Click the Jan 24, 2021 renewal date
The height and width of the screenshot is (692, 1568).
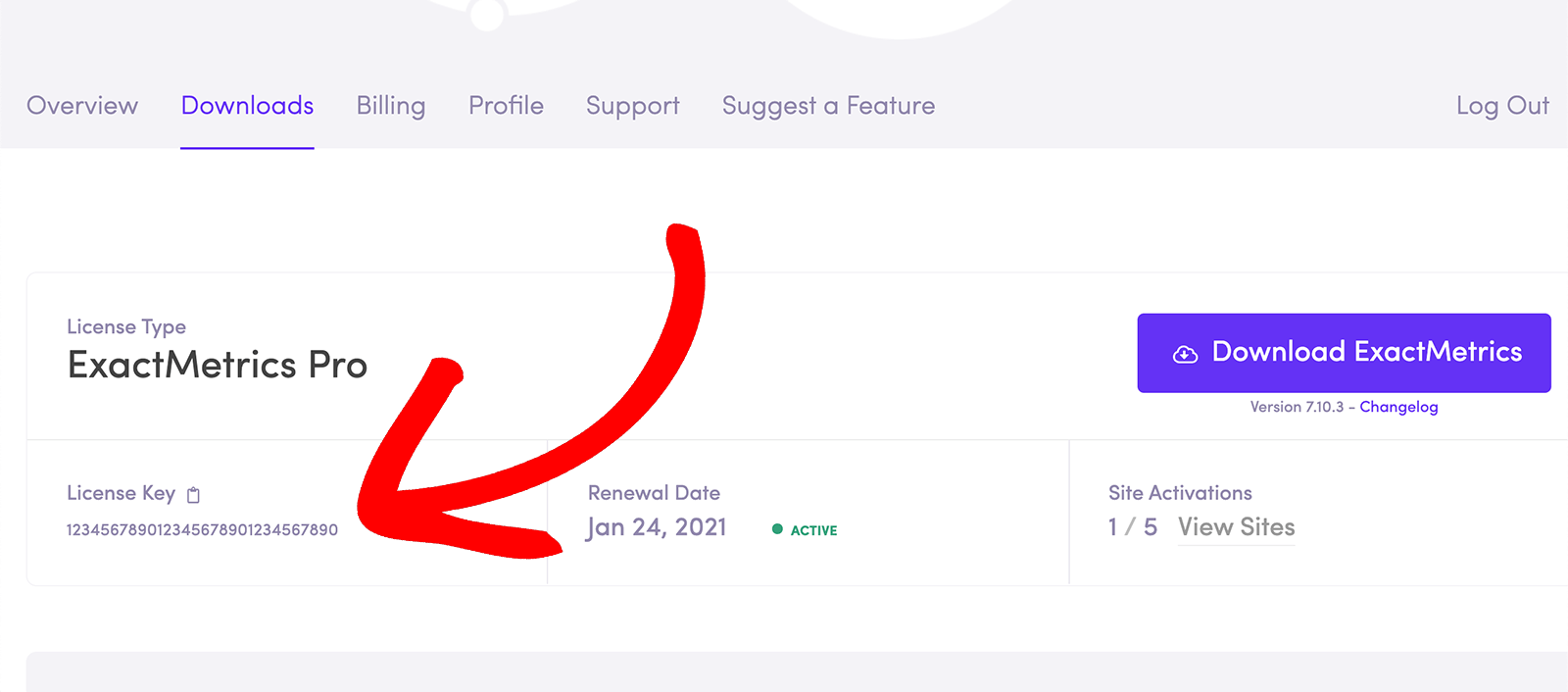[x=657, y=527]
